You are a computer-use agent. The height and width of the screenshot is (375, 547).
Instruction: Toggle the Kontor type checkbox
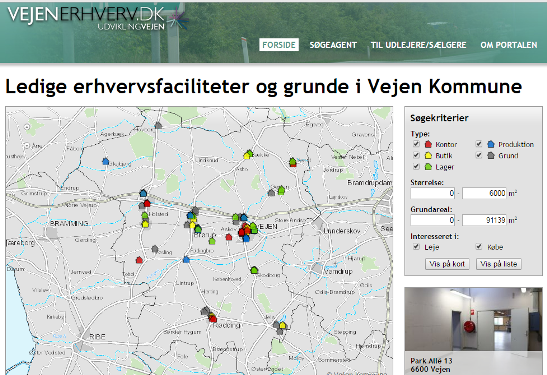(416, 144)
